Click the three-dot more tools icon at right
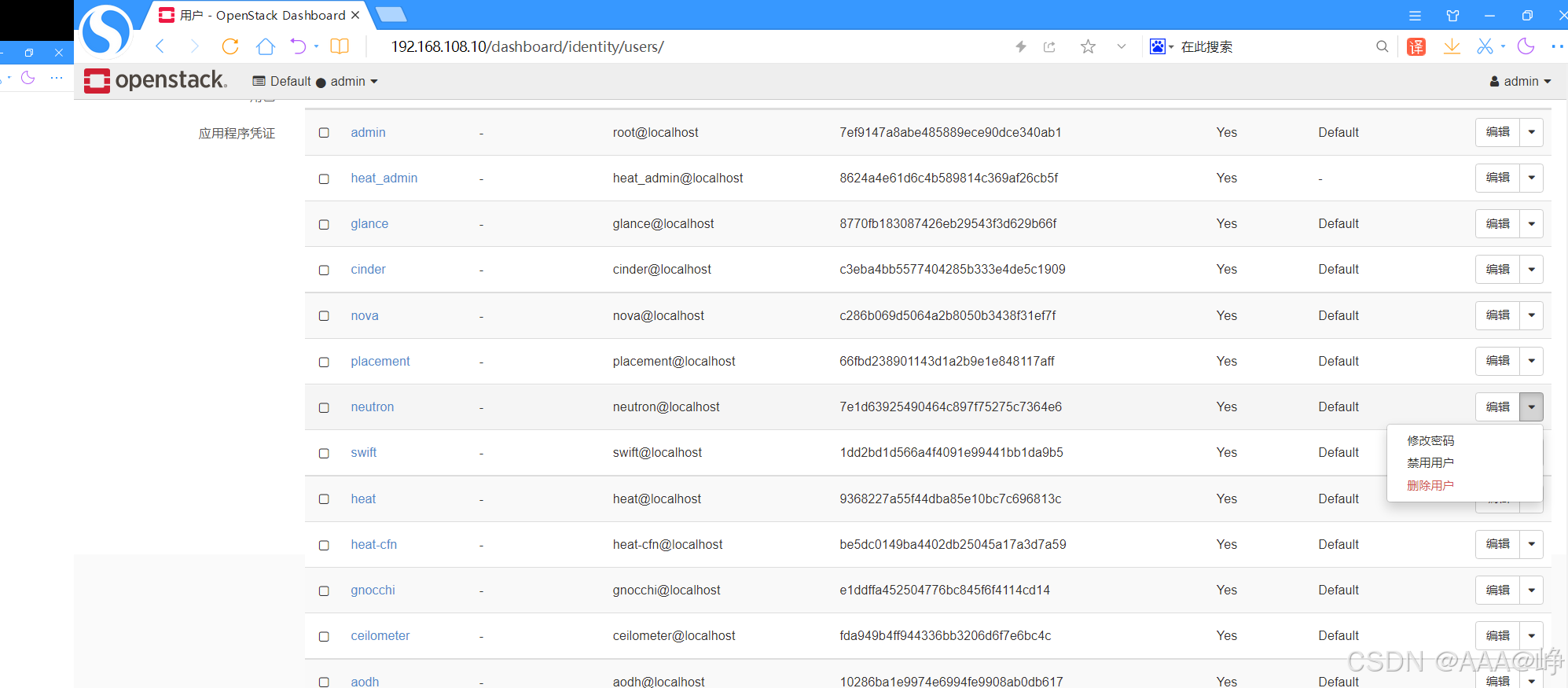 coord(1558,46)
